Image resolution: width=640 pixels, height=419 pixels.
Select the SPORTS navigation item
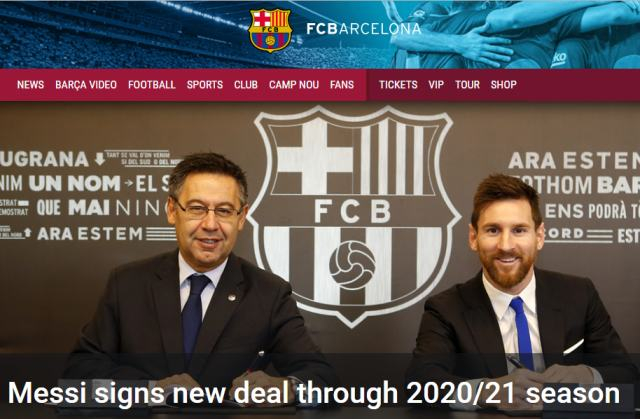click(205, 84)
